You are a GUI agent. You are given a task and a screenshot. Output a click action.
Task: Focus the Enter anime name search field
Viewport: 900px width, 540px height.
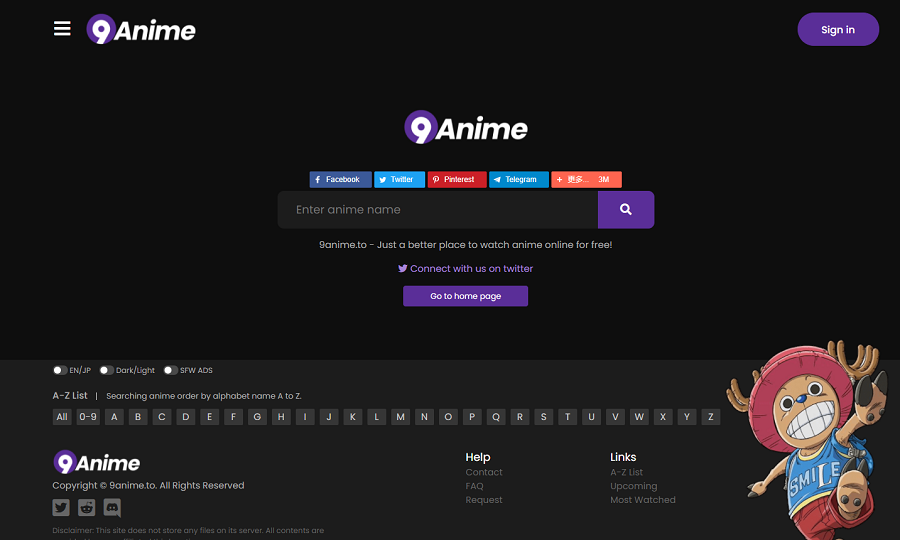click(x=438, y=209)
